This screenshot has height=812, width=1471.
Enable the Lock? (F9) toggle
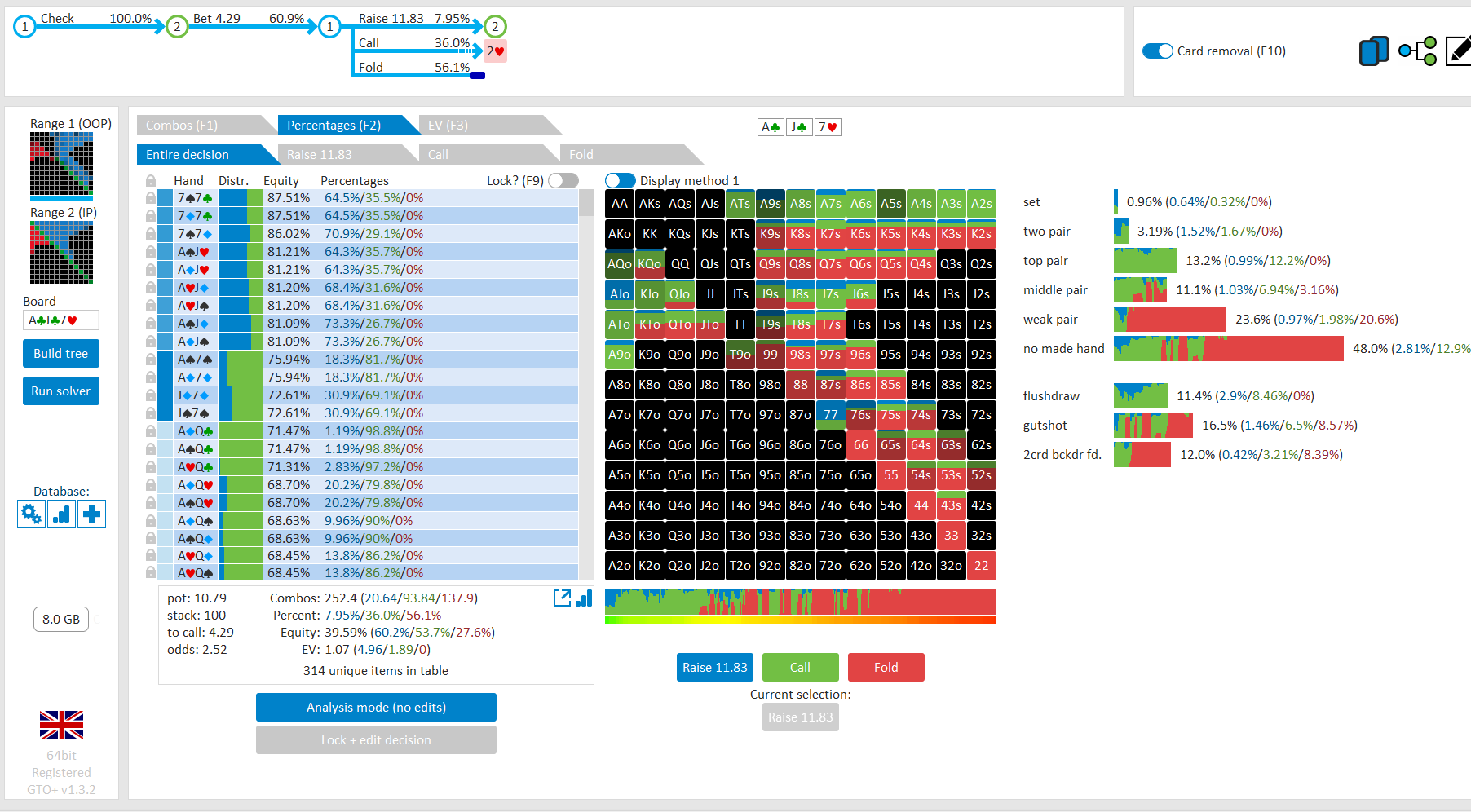(x=563, y=181)
